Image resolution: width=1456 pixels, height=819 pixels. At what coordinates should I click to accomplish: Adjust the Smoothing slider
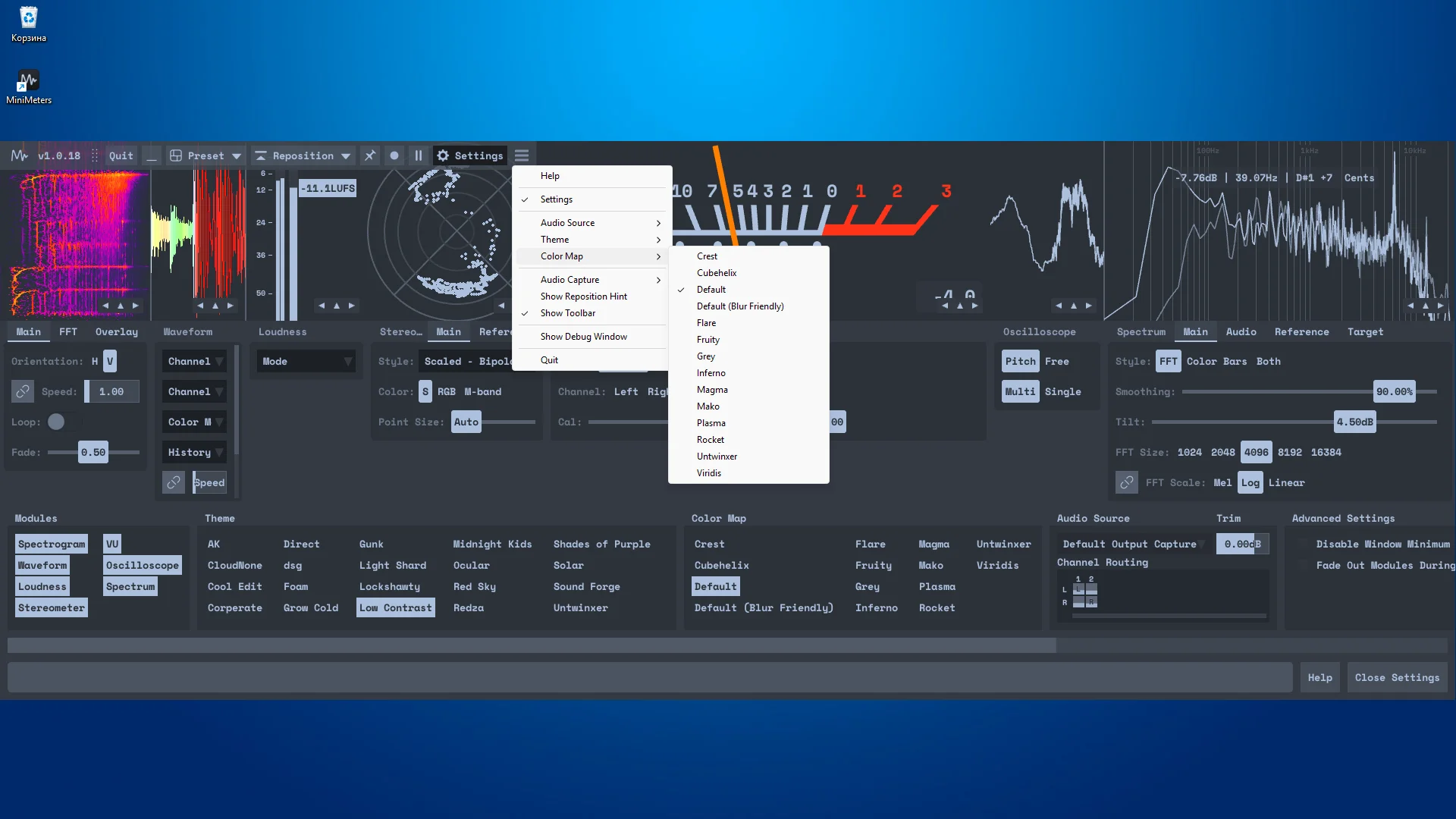[x=1393, y=391]
